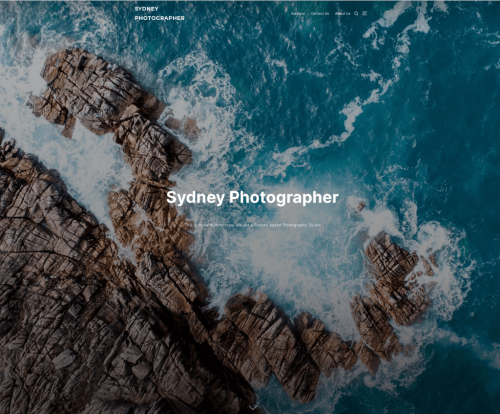Viewport: 500px width, 414px height.
Task: Open the hamburger menu icon
Action: (365, 14)
